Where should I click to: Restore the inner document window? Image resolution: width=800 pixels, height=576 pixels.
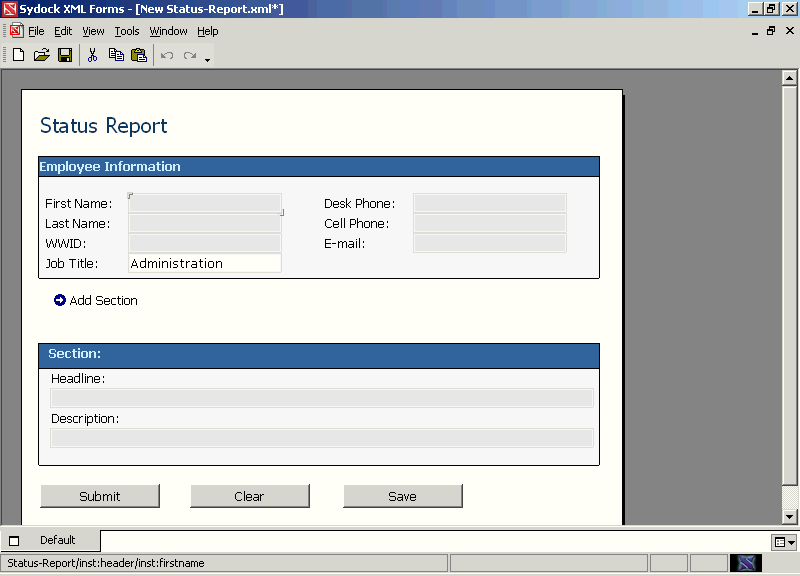coord(771,31)
